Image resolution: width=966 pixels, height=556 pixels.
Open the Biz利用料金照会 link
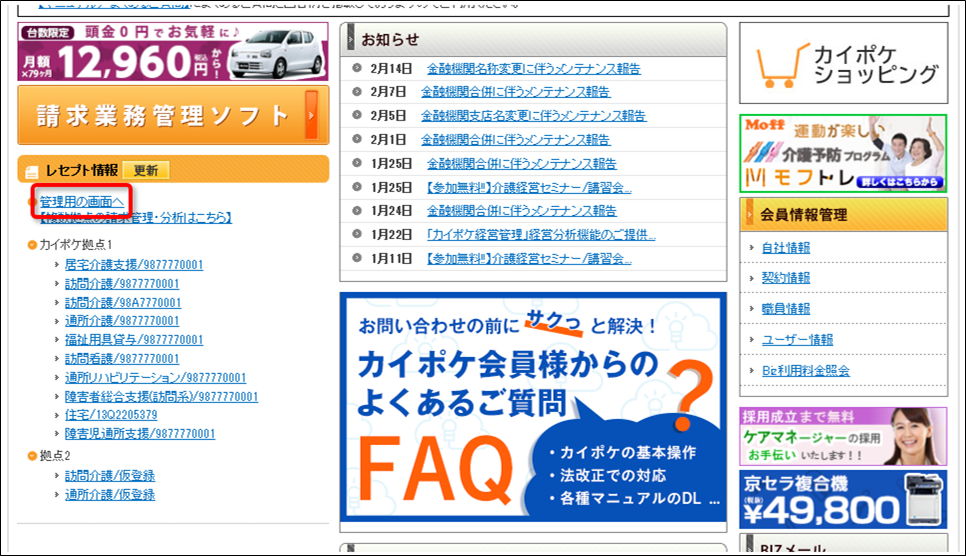click(x=806, y=370)
